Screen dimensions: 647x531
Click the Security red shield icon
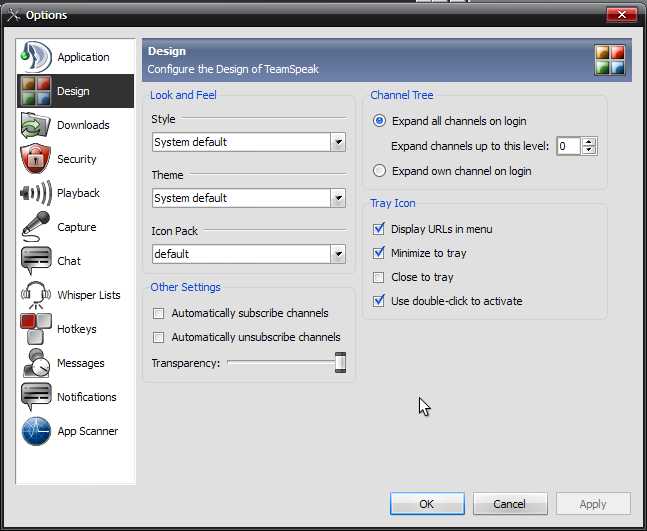coord(35,159)
